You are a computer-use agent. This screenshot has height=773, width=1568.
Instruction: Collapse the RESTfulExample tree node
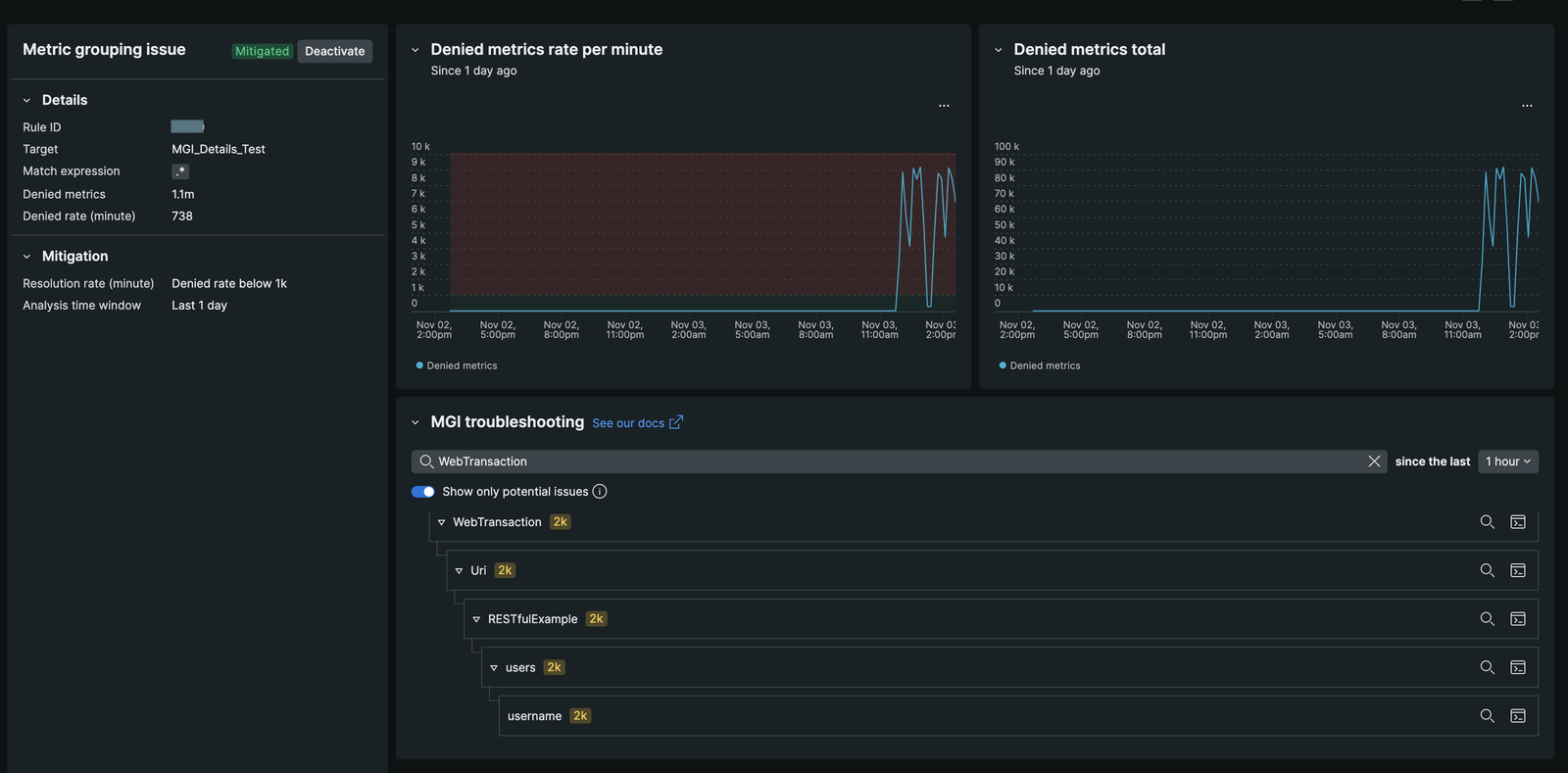coord(476,619)
